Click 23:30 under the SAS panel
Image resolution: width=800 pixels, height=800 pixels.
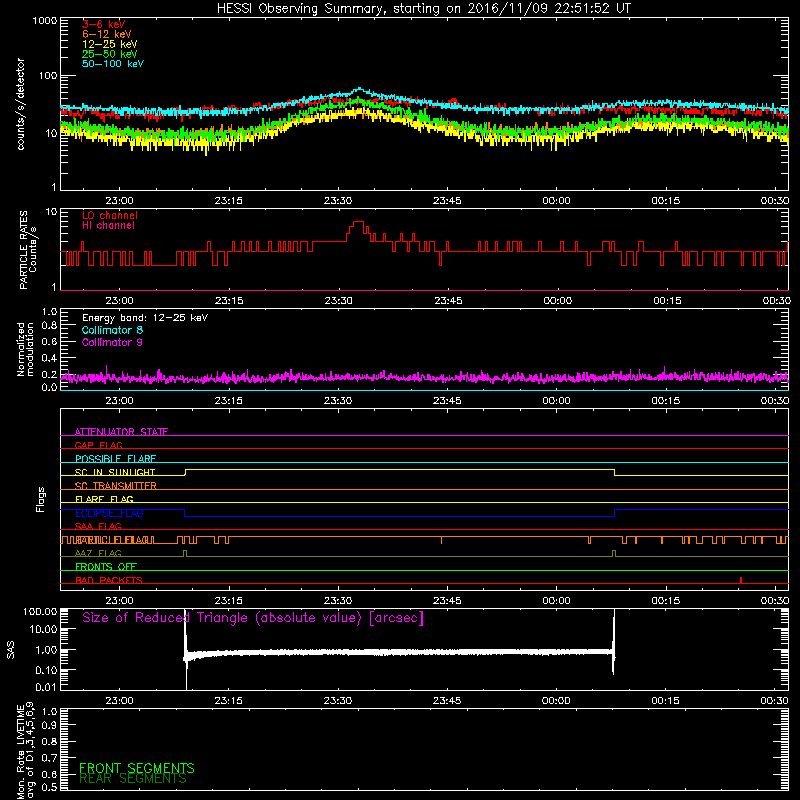[x=338, y=701]
